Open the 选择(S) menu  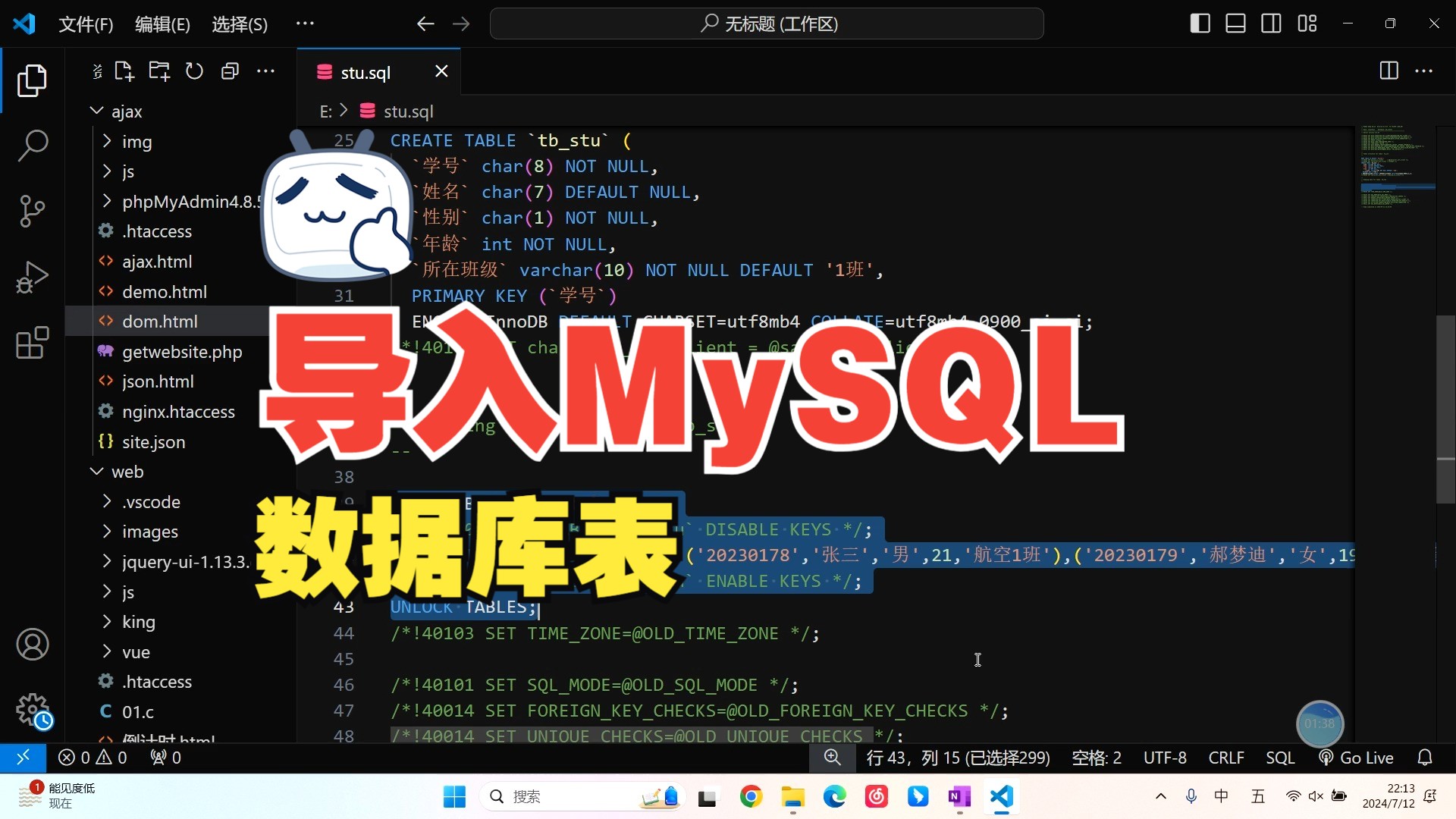[239, 24]
